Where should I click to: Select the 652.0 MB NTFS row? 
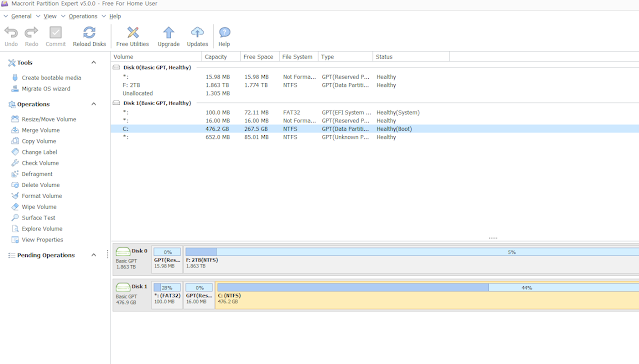point(375,137)
